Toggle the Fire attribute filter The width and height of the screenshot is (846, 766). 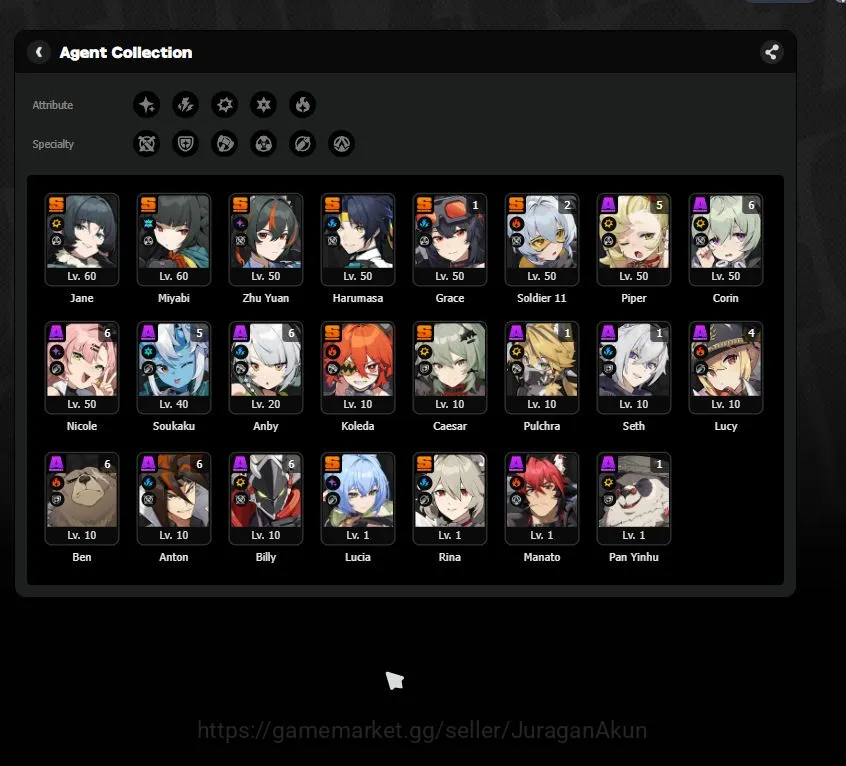click(302, 105)
